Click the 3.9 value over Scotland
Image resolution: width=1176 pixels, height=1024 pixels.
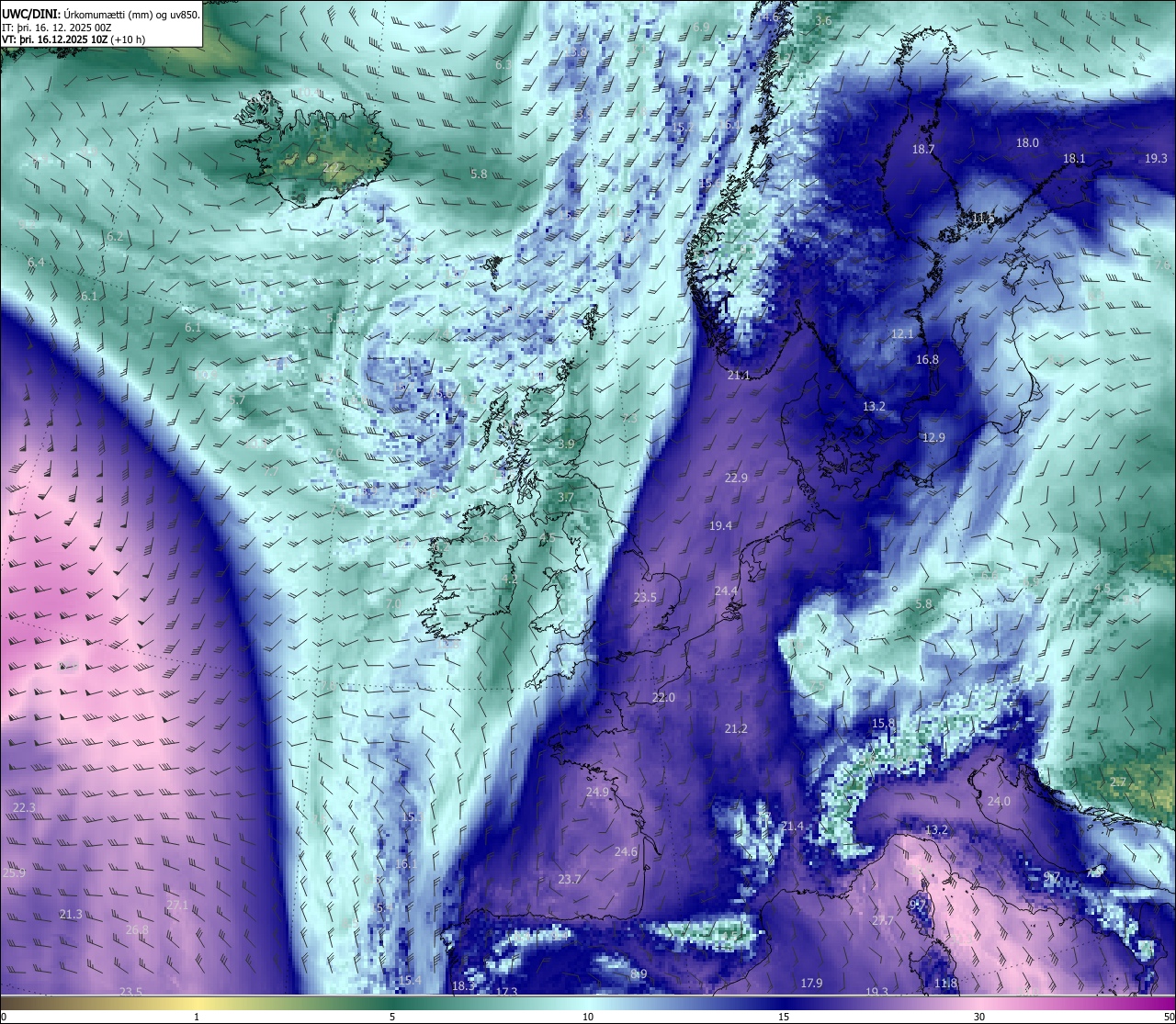[566, 444]
